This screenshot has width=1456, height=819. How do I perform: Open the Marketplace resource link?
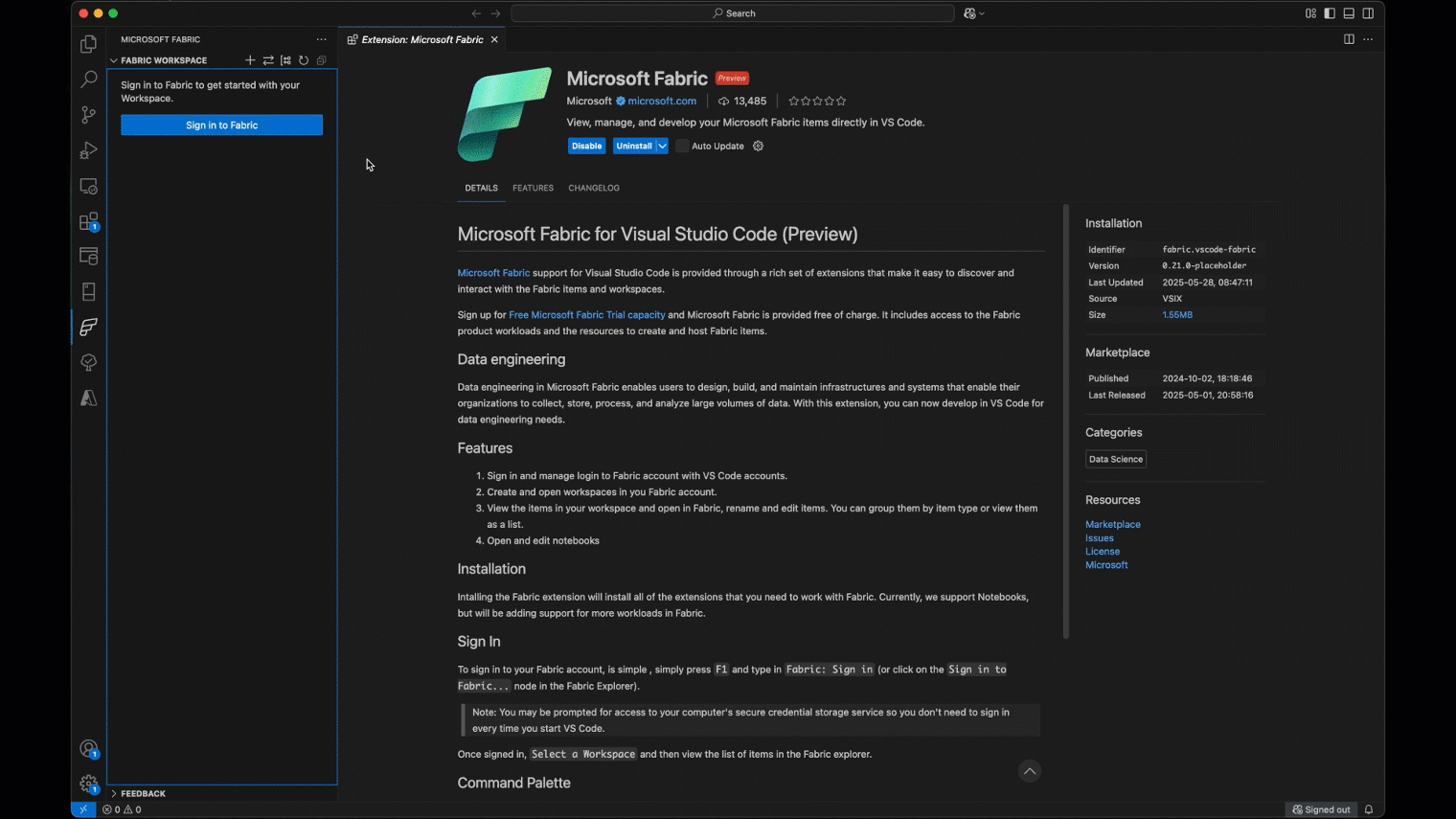pyautogui.click(x=1112, y=525)
